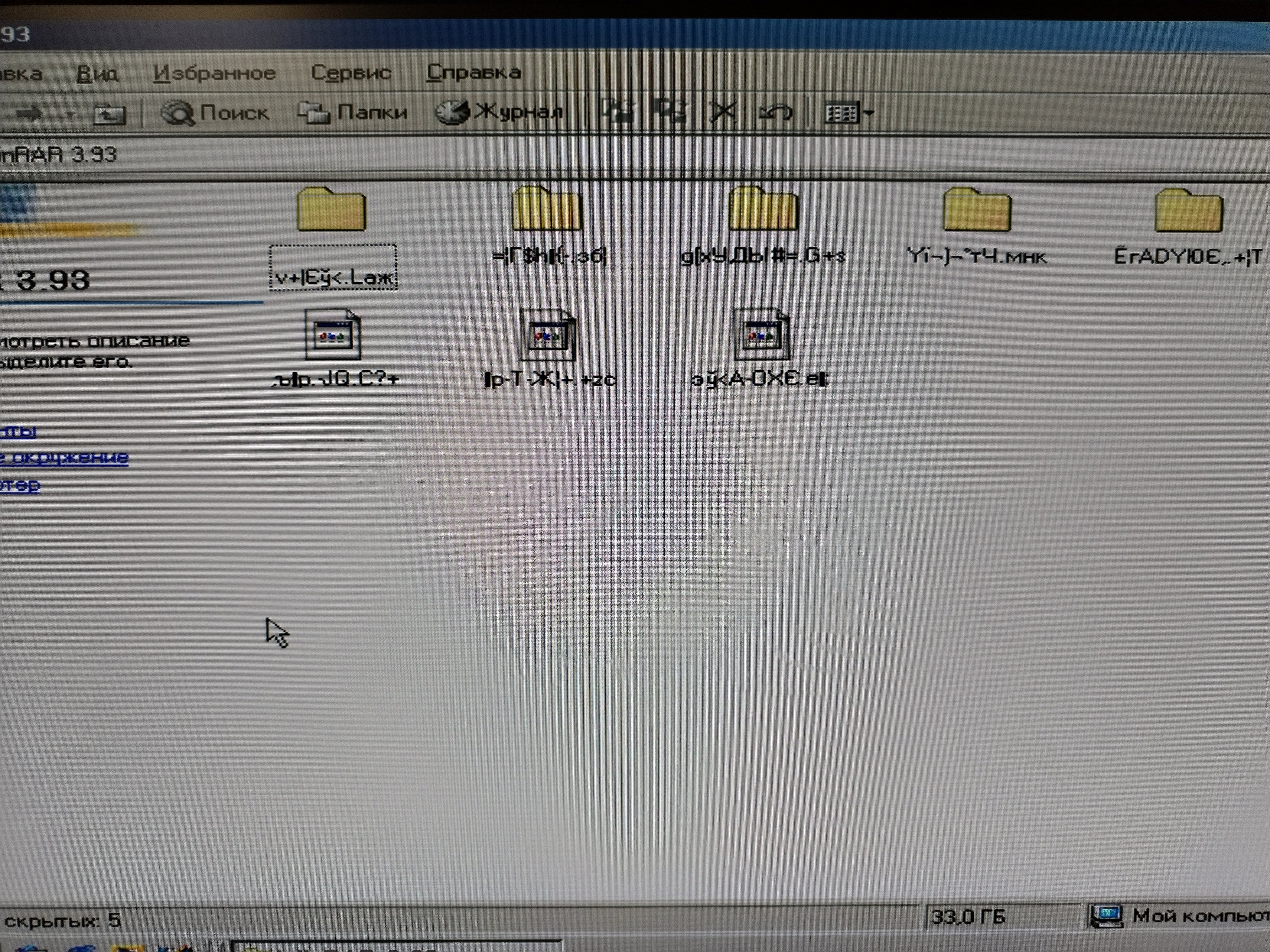Click the Undo toolbar icon
Image resolution: width=1270 pixels, height=952 pixels.
click(776, 111)
